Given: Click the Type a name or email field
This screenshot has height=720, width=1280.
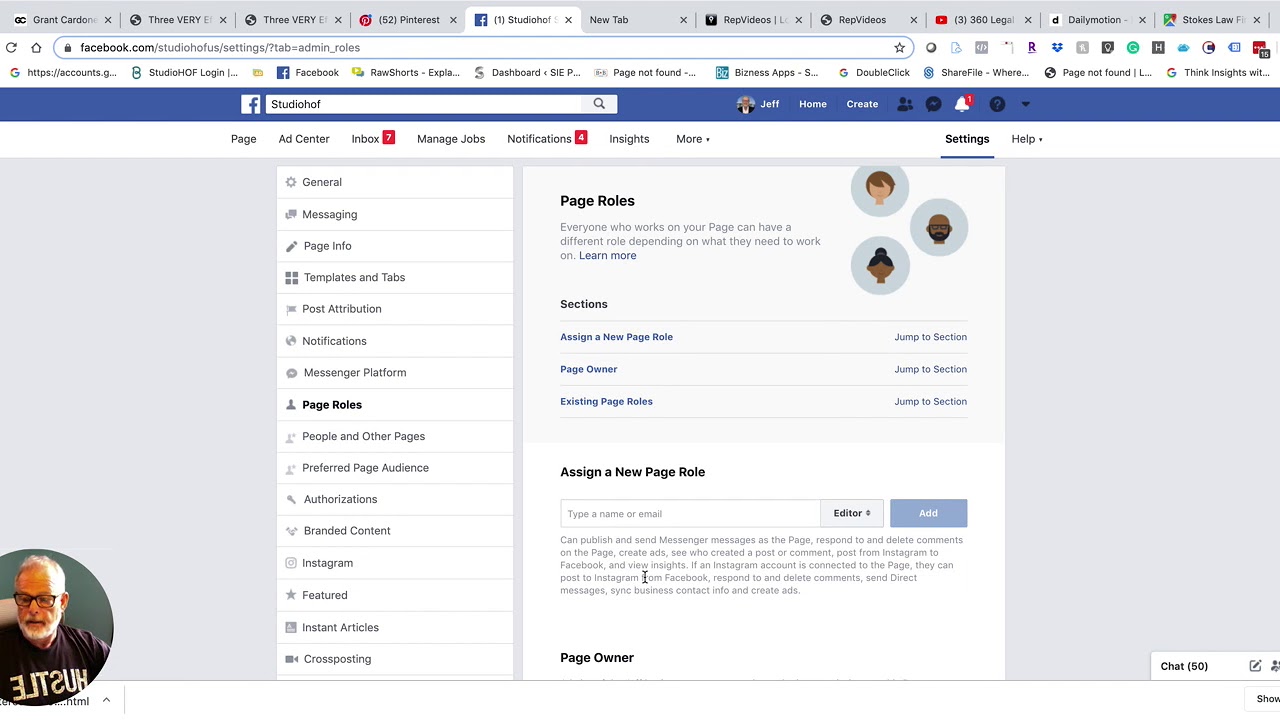Looking at the screenshot, I should (x=690, y=513).
